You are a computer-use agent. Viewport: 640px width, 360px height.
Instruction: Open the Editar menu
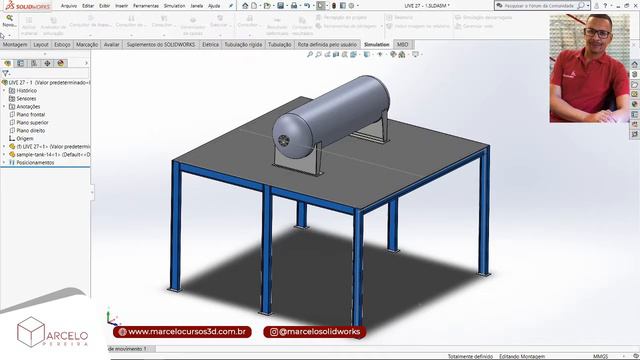tap(88, 6)
